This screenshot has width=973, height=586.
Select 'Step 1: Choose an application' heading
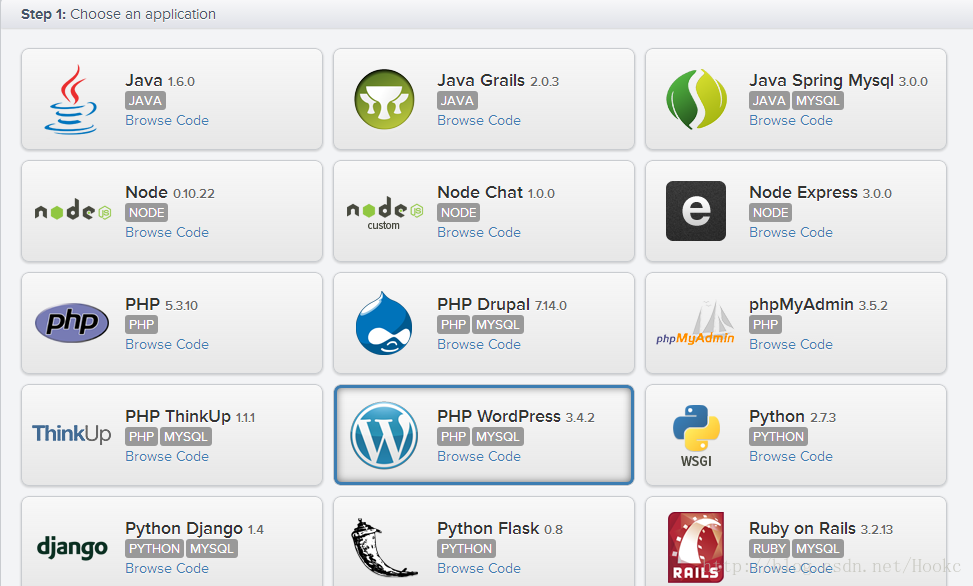pyautogui.click(x=119, y=14)
